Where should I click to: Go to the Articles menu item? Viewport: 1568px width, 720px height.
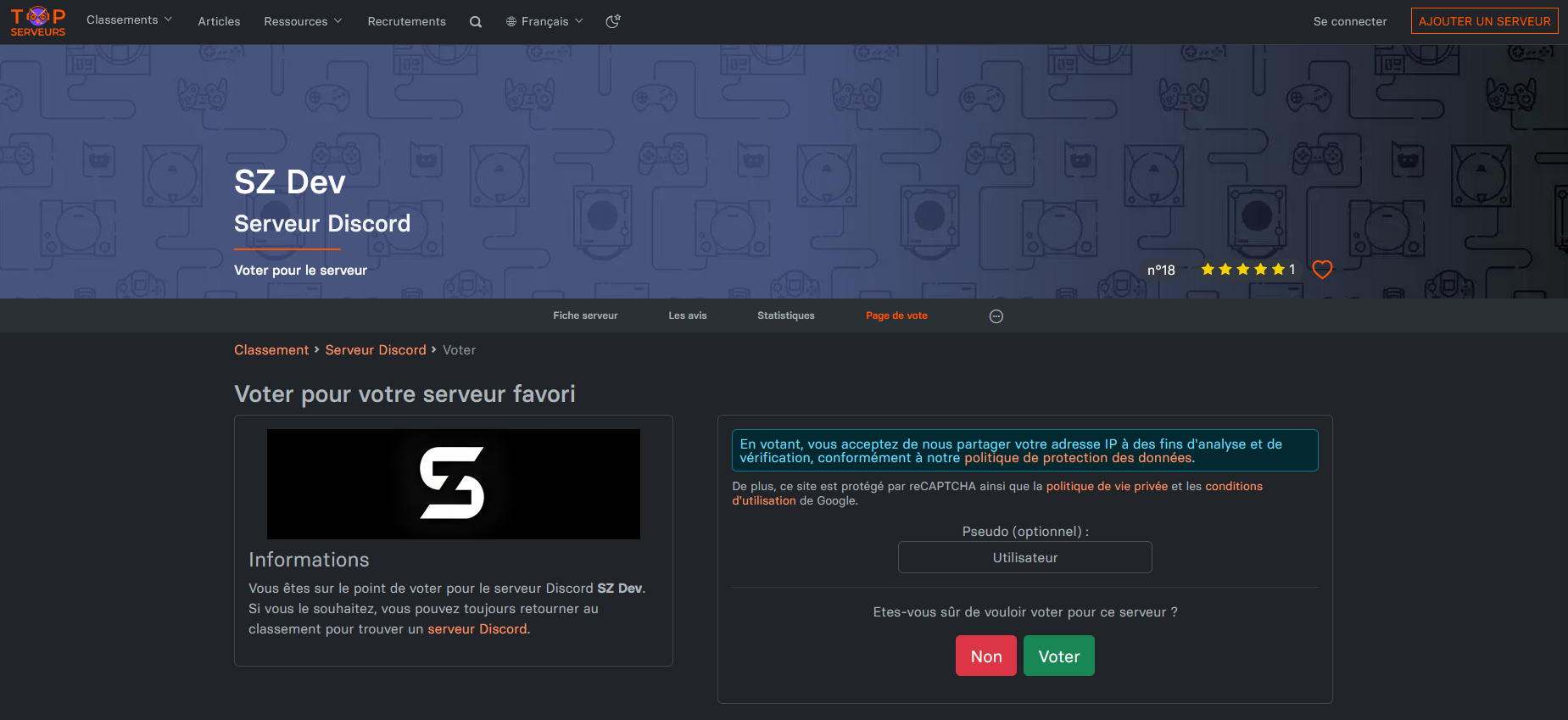219,21
